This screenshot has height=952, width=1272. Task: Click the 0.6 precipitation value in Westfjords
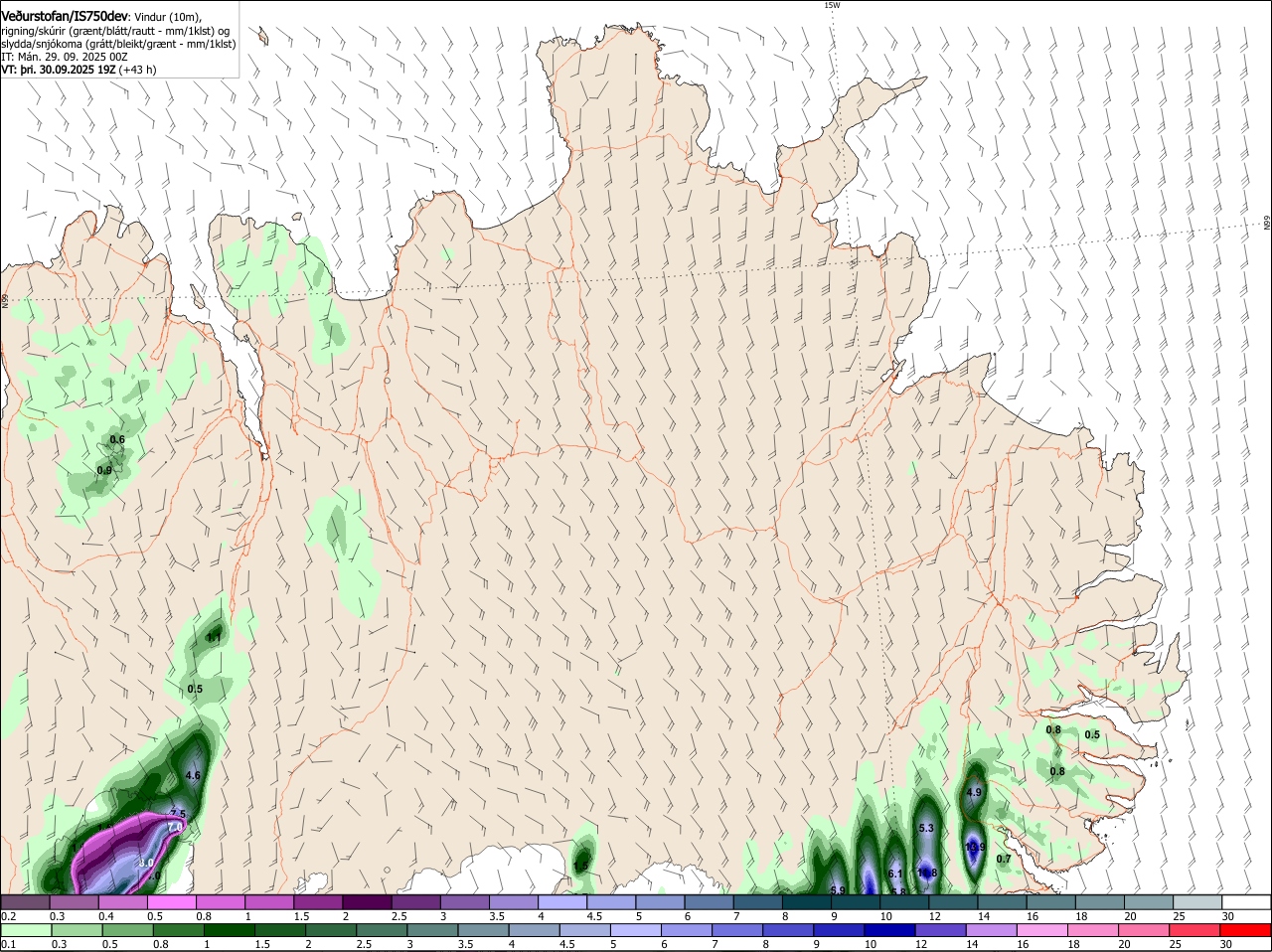coord(117,439)
